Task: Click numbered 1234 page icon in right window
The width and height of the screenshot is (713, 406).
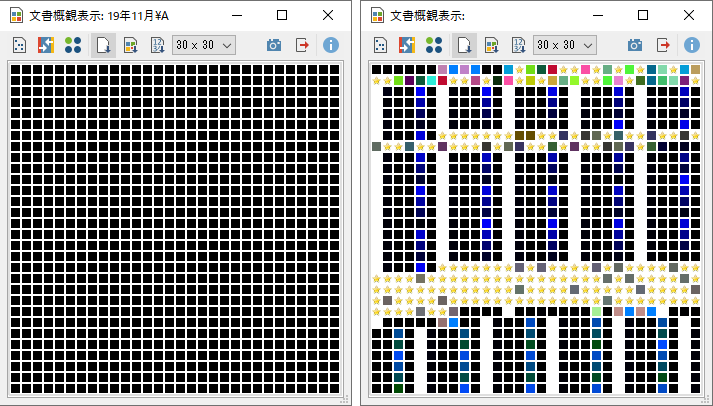Action: pos(518,45)
